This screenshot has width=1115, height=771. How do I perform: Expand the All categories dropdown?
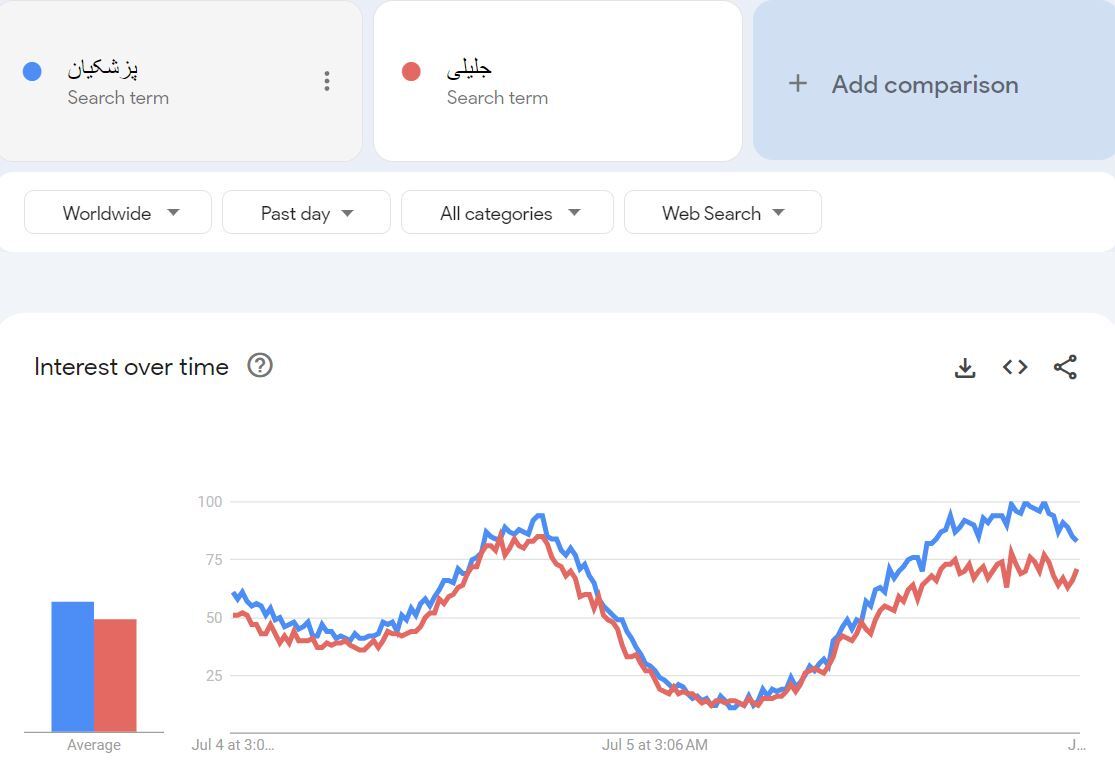coord(507,212)
